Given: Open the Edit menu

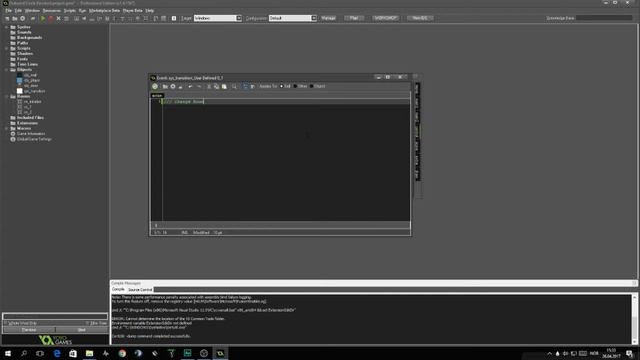Looking at the screenshot, I should [x=18, y=11].
